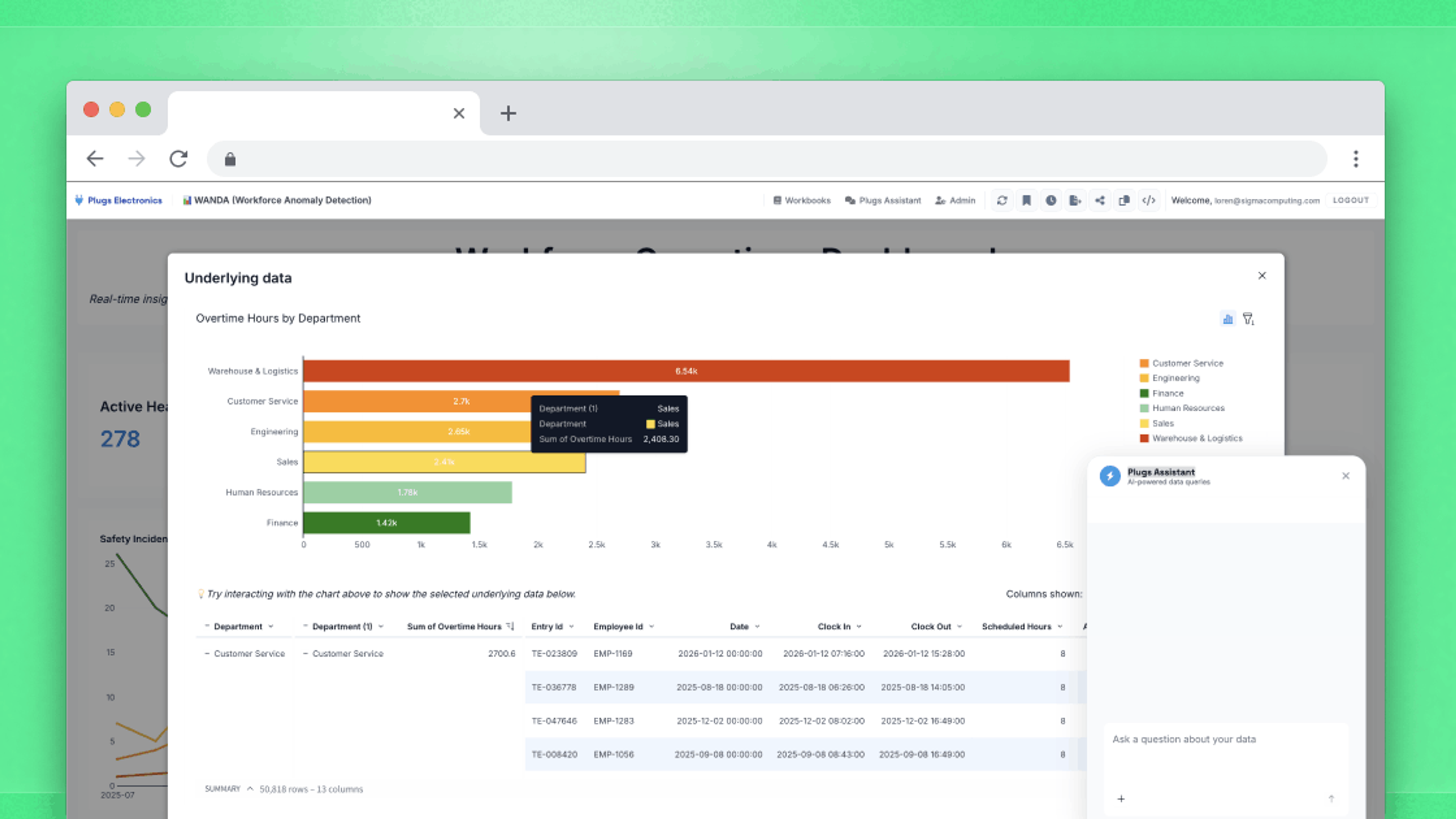Close the Underlying data modal
The height and width of the screenshot is (819, 1456).
[x=1262, y=275]
